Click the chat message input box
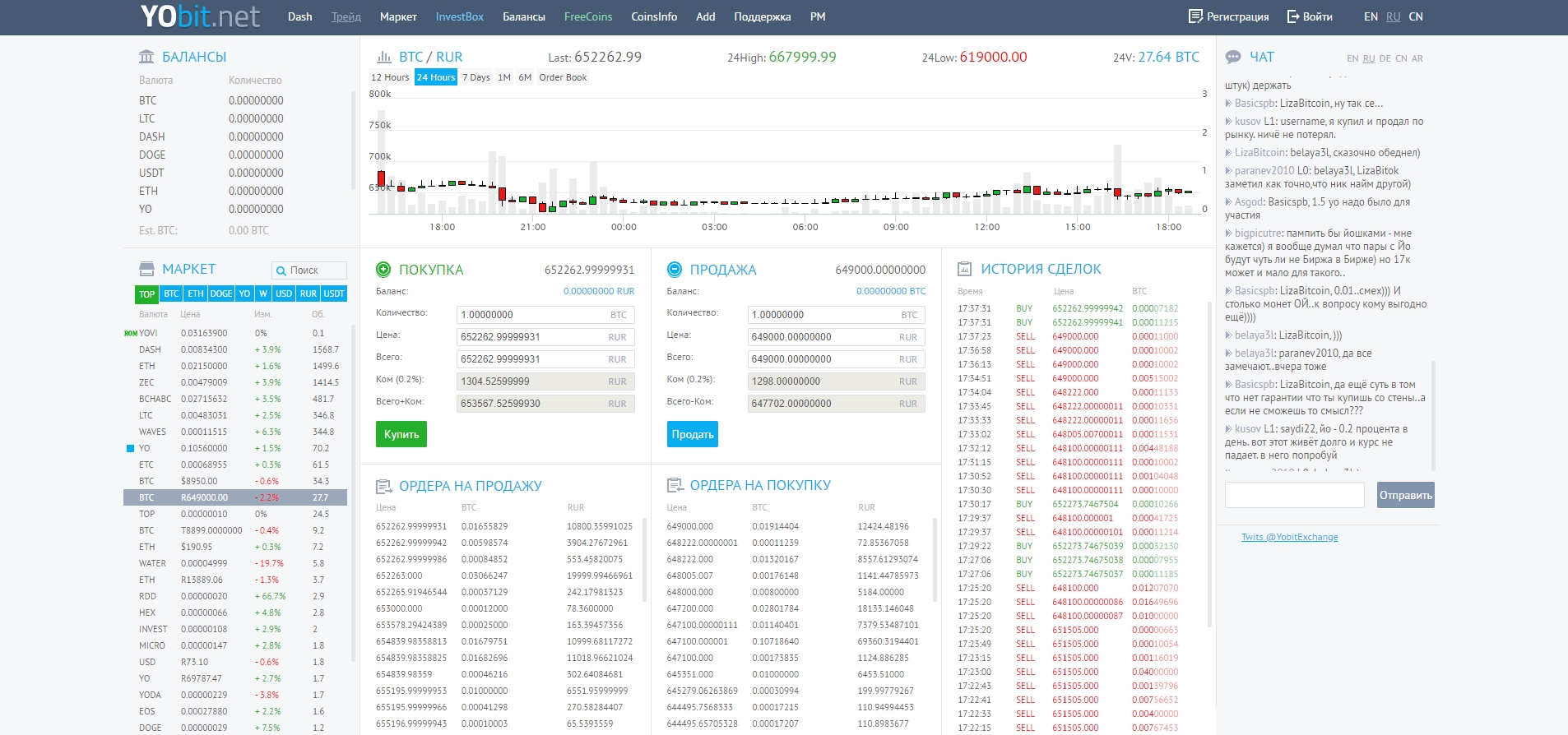This screenshot has height=735, width=1568. [1295, 495]
